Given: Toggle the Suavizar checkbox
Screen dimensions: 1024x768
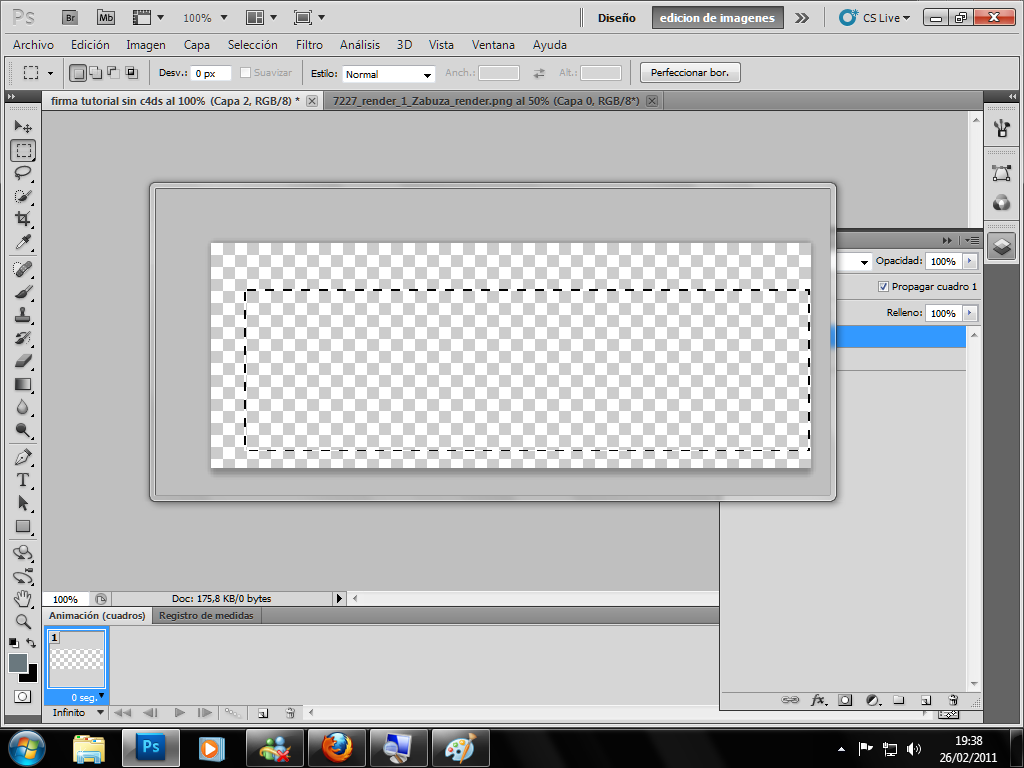Looking at the screenshot, I should pyautogui.click(x=246, y=72).
